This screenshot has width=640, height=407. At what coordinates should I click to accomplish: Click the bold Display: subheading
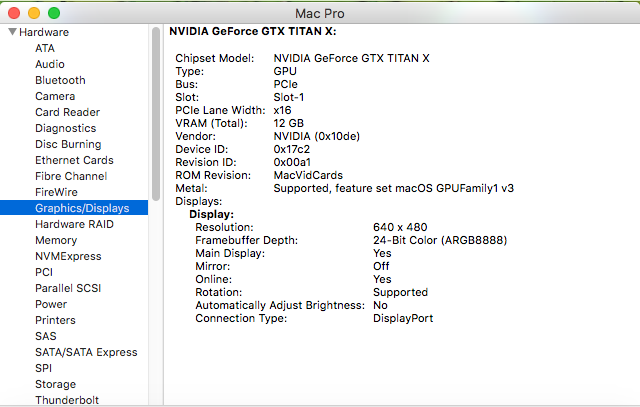(x=211, y=214)
